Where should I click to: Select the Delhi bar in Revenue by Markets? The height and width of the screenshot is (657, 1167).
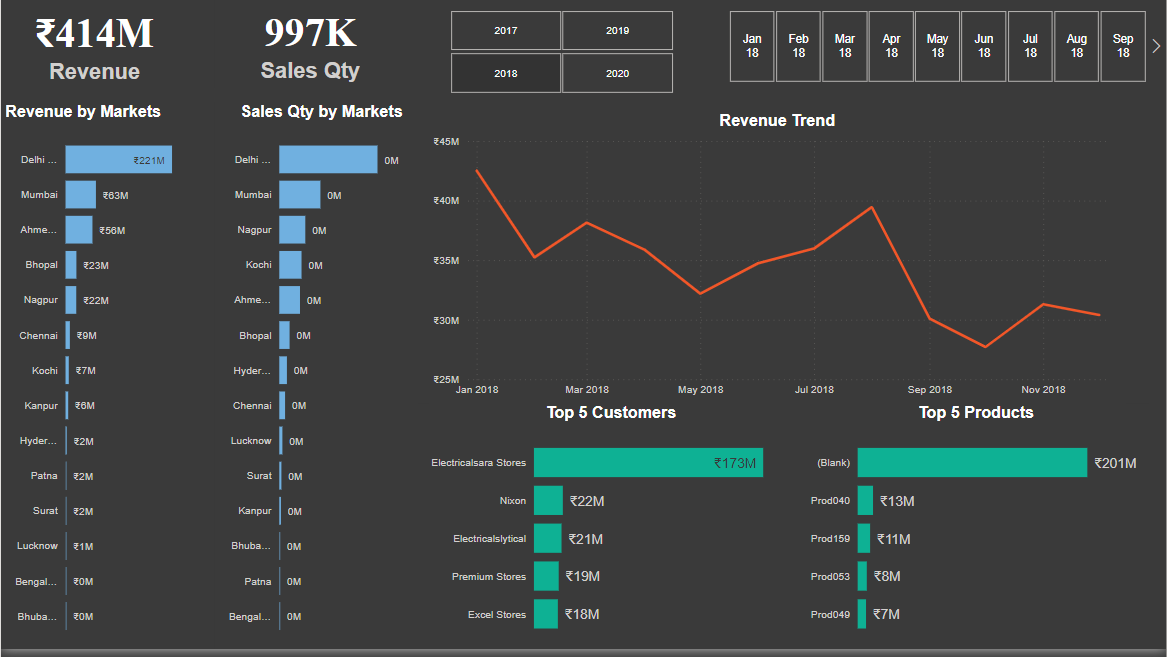pos(118,159)
